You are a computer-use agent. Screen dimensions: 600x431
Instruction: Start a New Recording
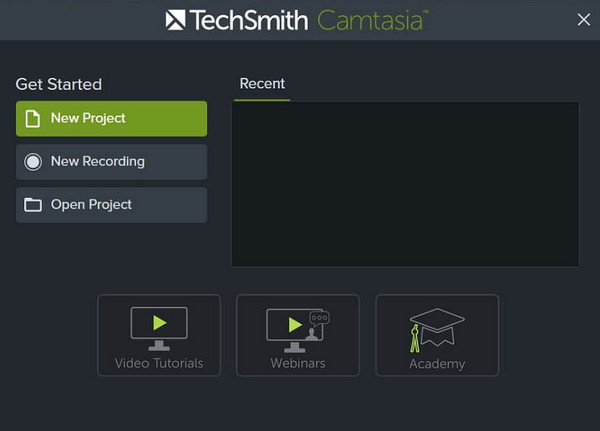click(111, 162)
